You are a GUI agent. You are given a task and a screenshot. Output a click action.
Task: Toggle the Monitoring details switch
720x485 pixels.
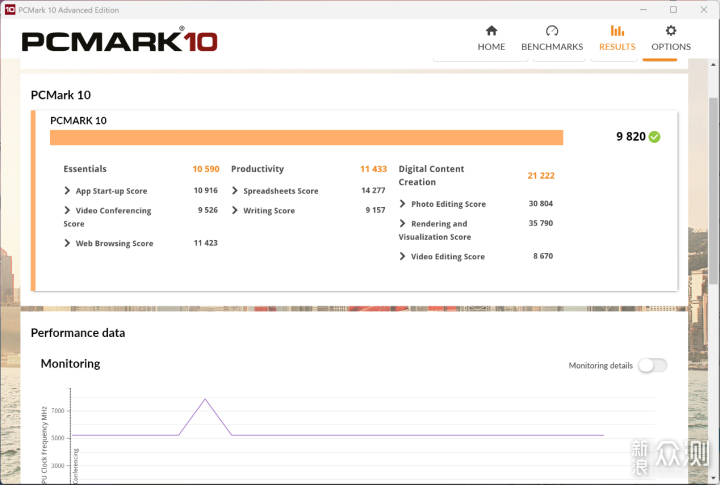[x=652, y=366]
